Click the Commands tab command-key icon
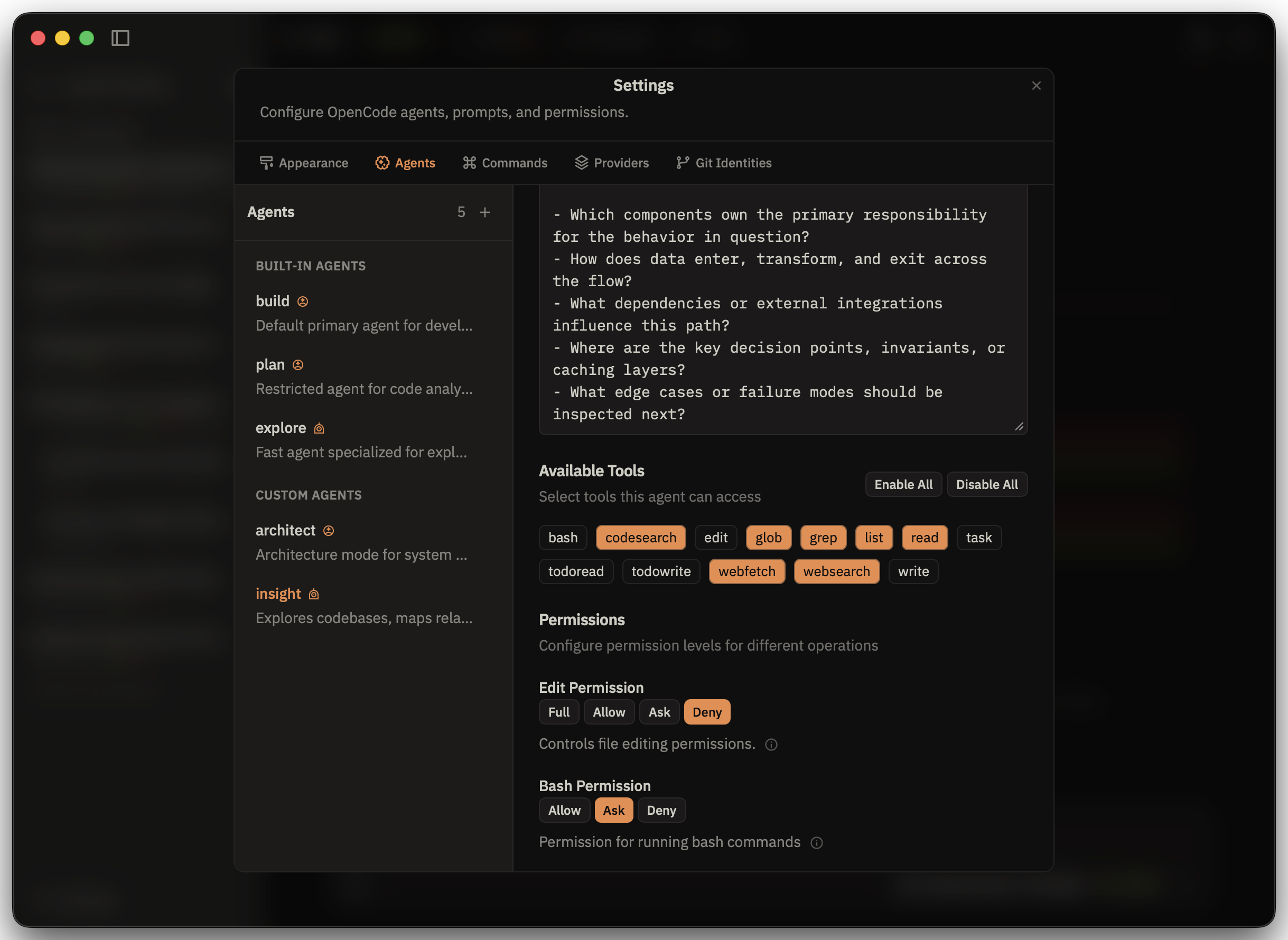Screen dimensions: 1288x940 [x=470, y=163]
